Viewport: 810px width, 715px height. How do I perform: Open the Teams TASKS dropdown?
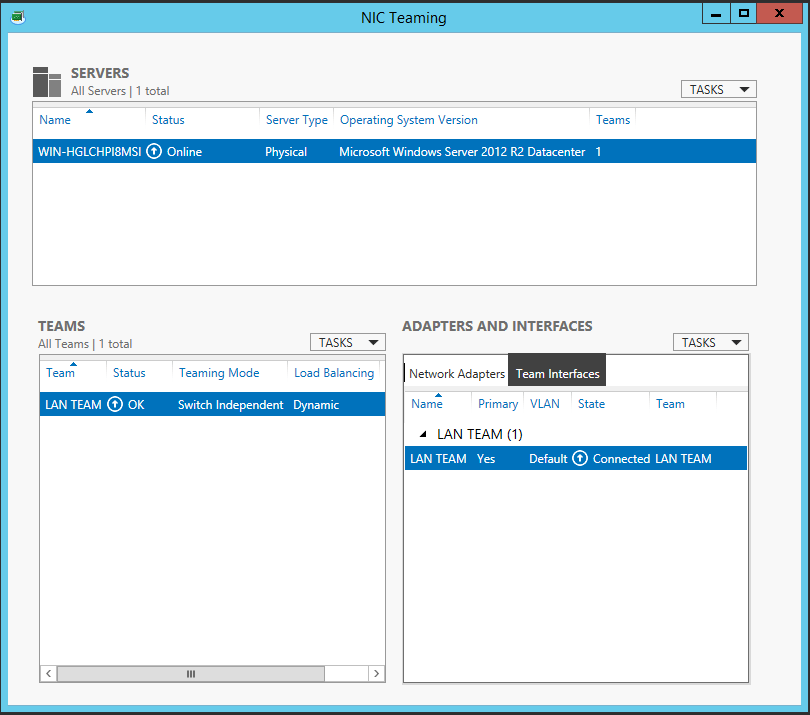pyautogui.click(x=348, y=343)
